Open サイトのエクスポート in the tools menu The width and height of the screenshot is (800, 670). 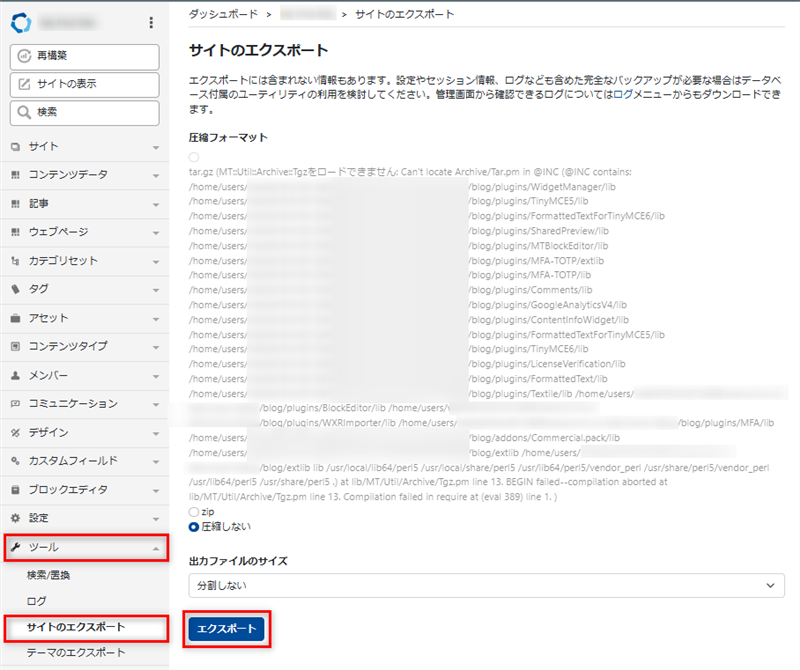pos(76,627)
